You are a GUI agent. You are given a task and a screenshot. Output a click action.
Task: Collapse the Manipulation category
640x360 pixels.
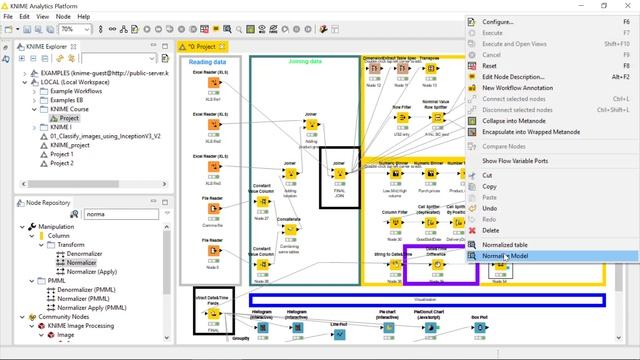pos(22,227)
